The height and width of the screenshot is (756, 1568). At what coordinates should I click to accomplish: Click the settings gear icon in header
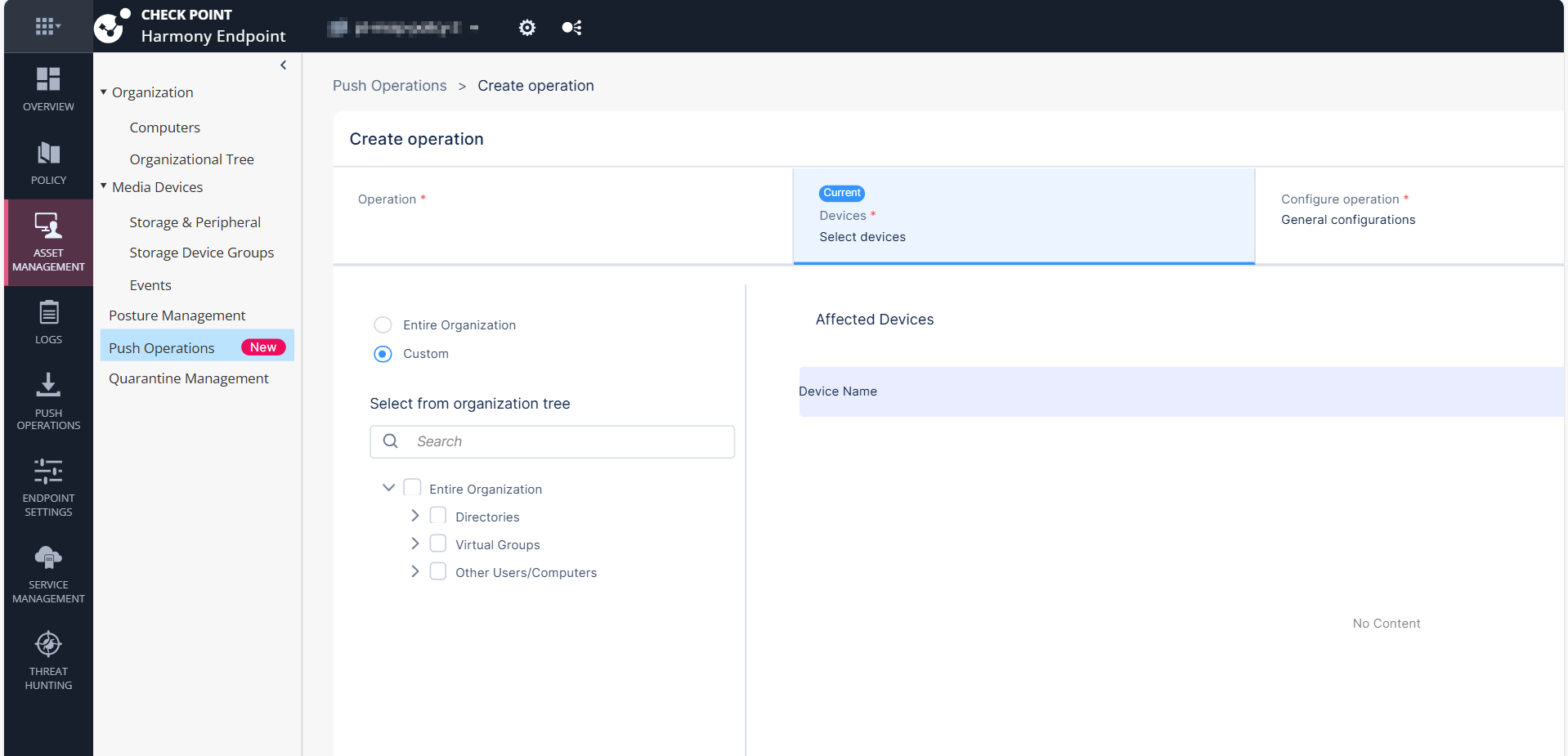click(527, 28)
